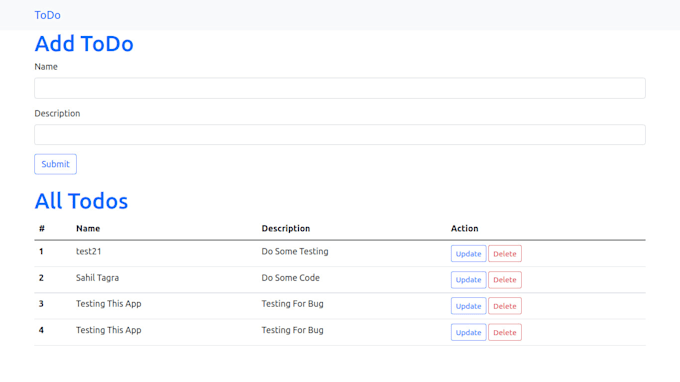Click the Do Some Code description cell

(x=291, y=278)
